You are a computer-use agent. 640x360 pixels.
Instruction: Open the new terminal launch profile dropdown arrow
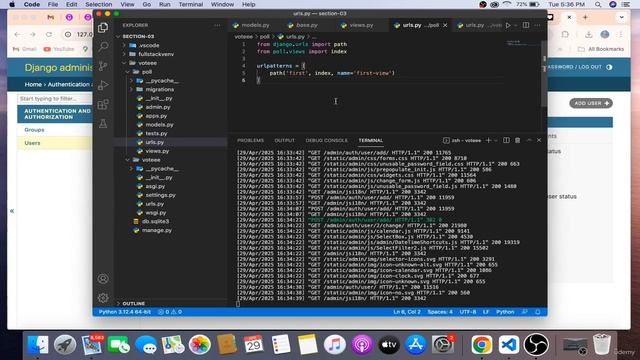tap(496, 140)
